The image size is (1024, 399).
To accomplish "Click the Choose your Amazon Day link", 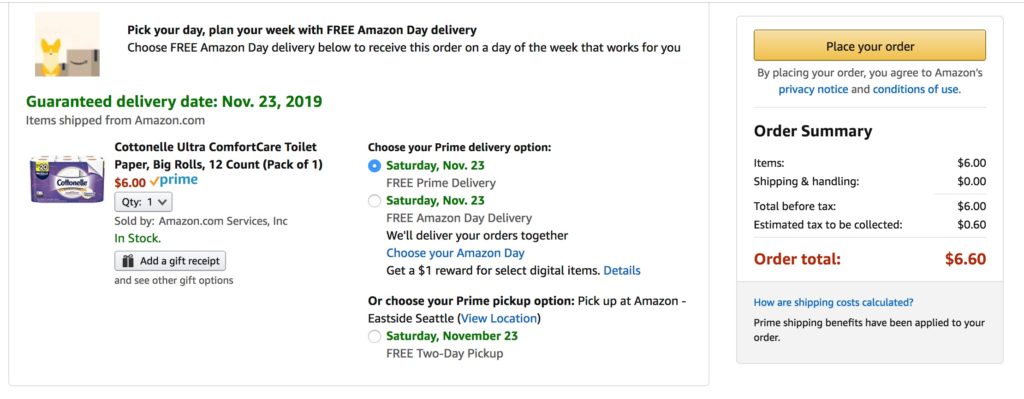I will [455, 253].
